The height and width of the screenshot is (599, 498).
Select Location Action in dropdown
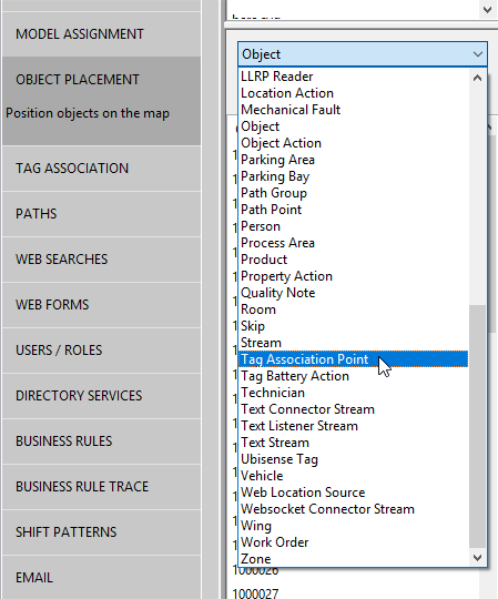pyautogui.click(x=353, y=93)
